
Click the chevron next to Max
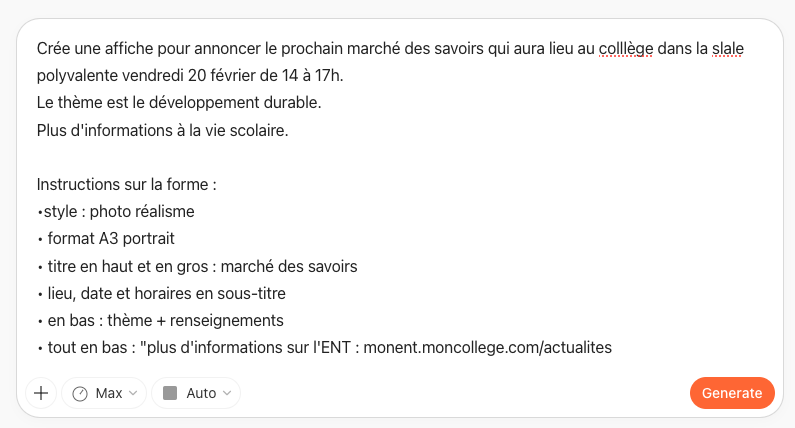(133, 393)
